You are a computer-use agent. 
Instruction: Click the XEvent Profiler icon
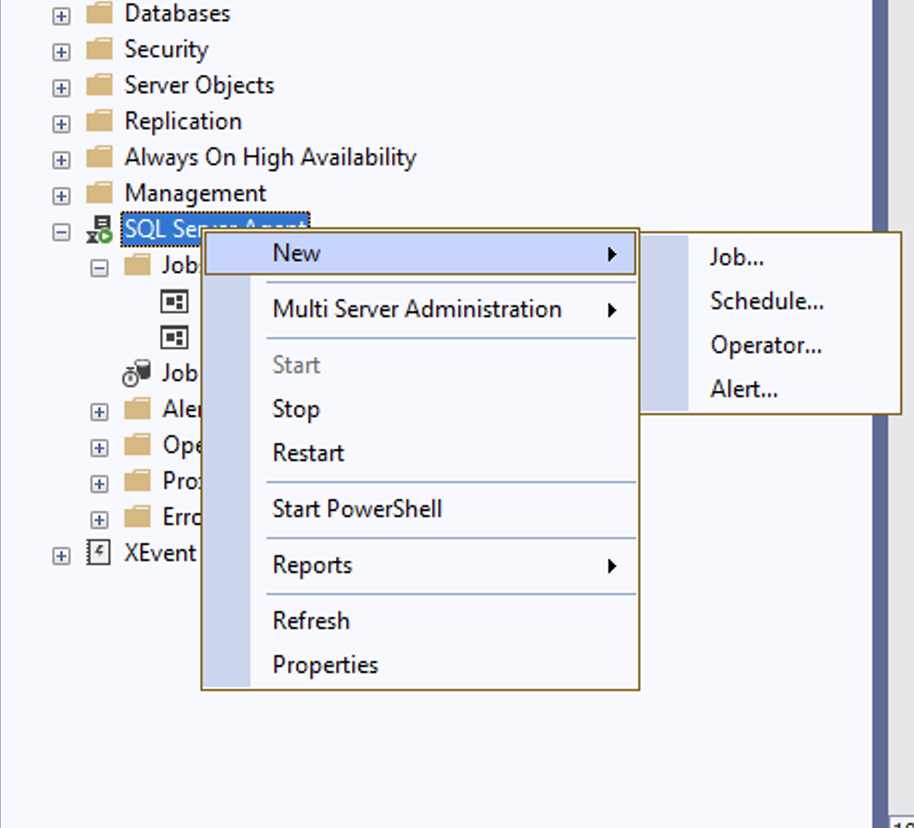tap(99, 552)
